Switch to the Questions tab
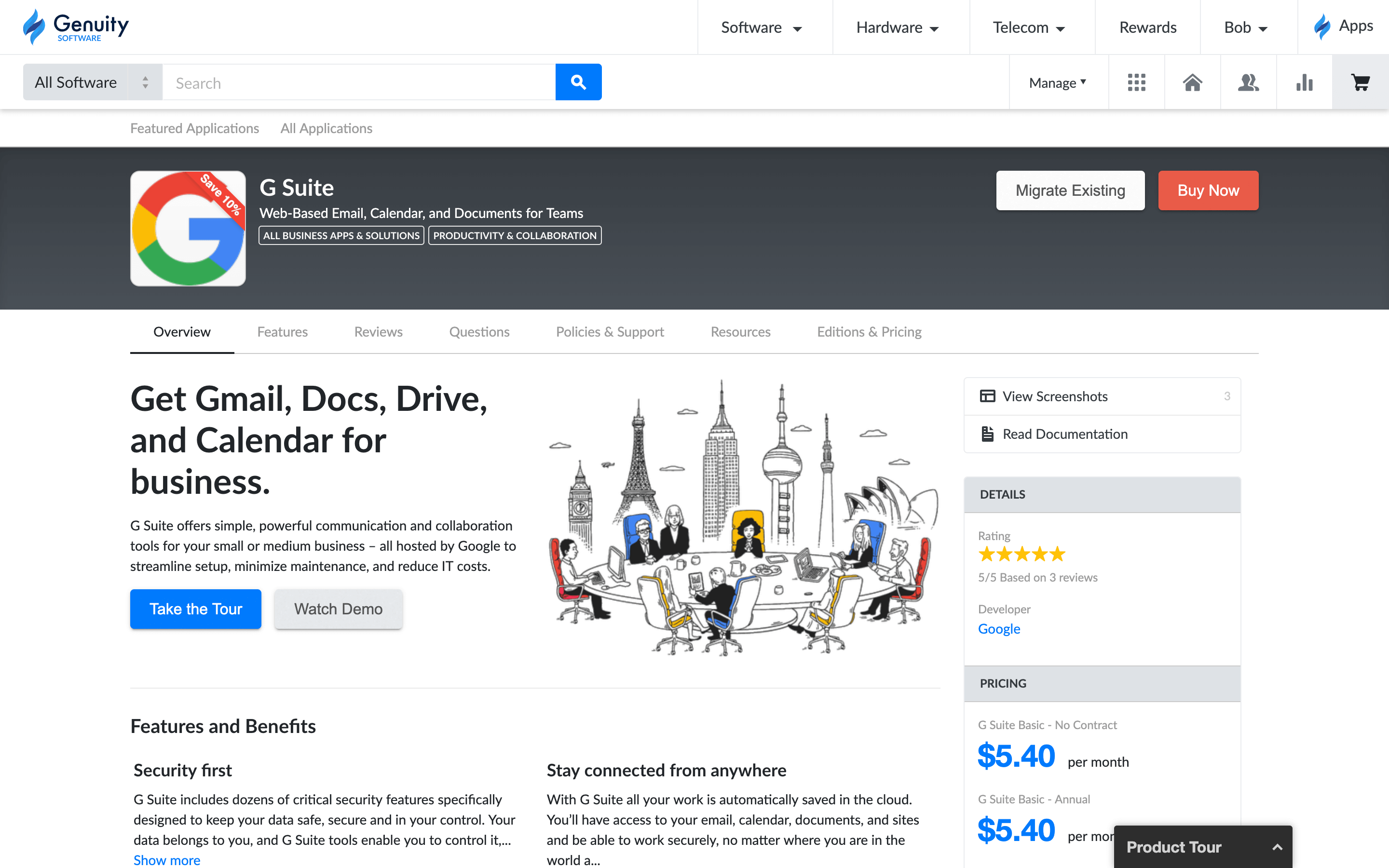Screen dimensions: 1389x868 click(x=479, y=332)
